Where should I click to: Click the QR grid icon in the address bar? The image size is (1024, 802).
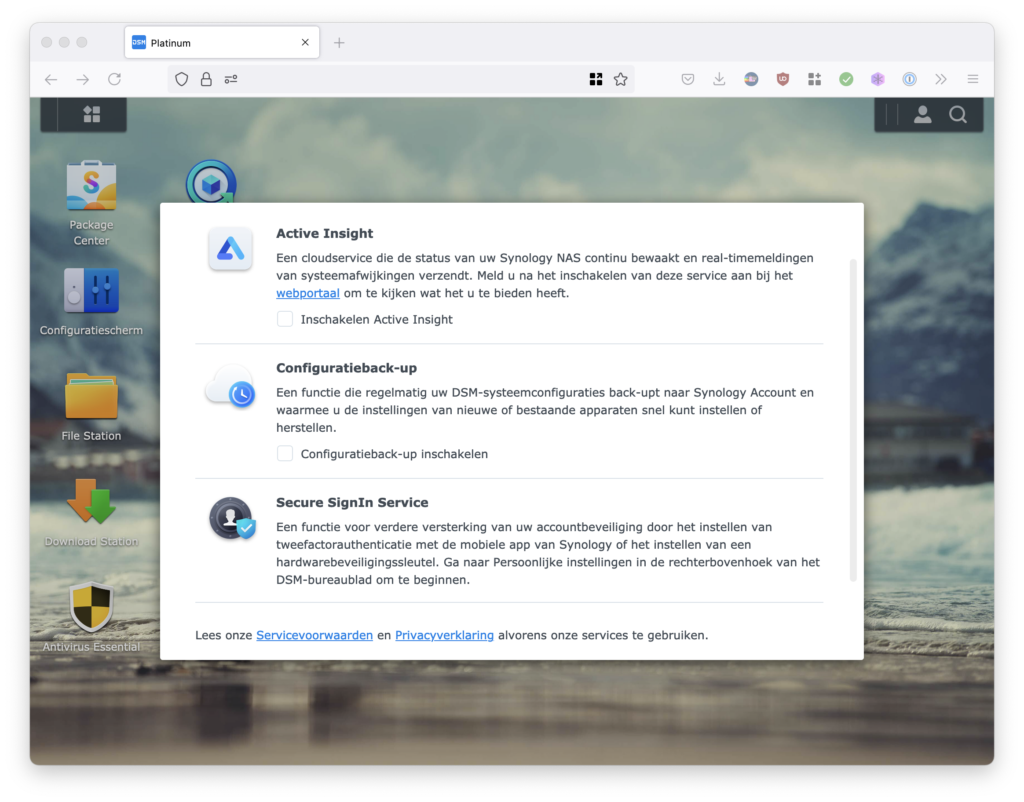coord(596,80)
